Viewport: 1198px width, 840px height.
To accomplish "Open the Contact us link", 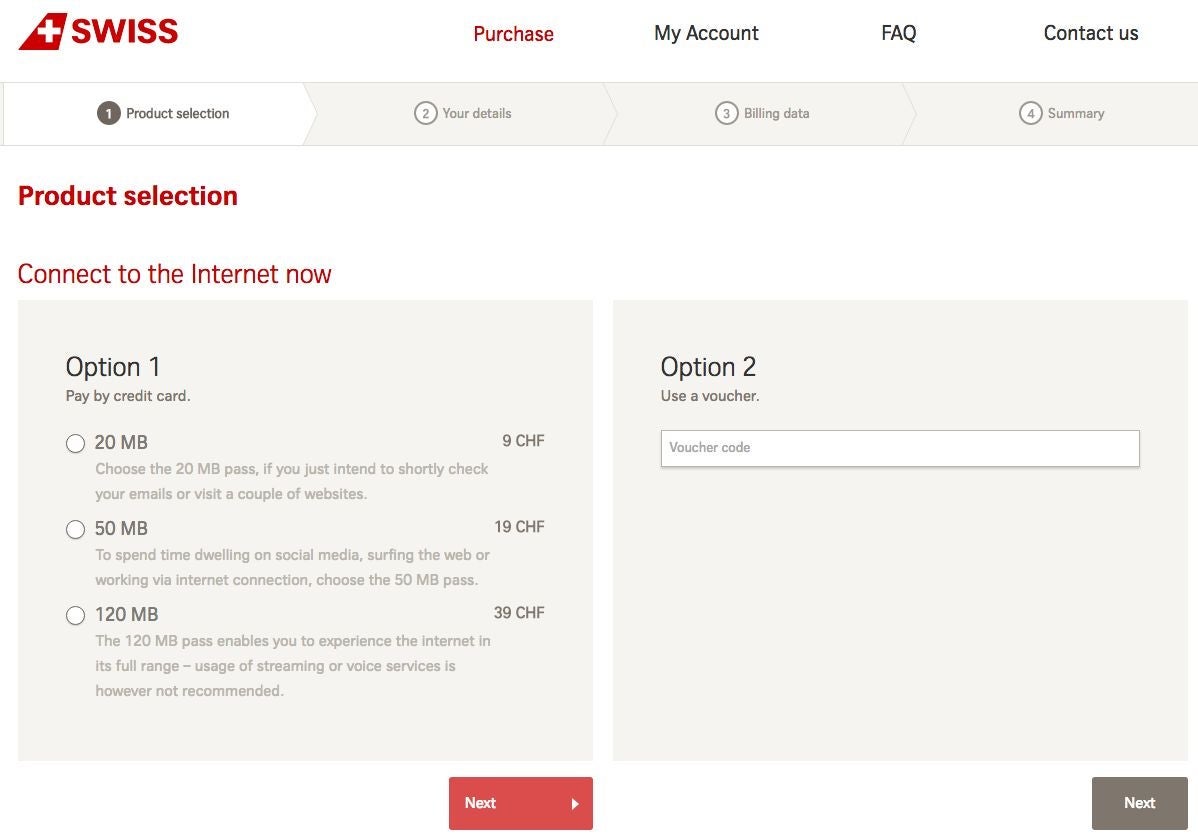I will (1091, 33).
